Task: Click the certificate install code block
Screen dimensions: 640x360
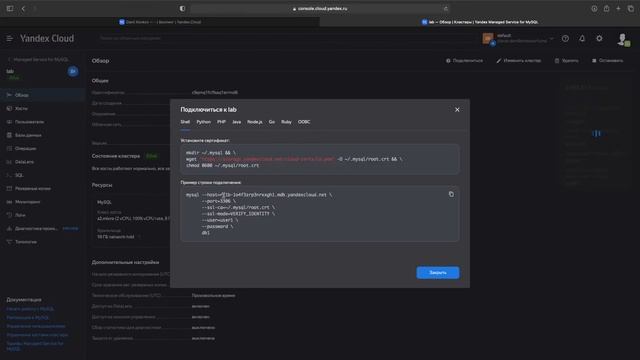Action: click(x=320, y=159)
